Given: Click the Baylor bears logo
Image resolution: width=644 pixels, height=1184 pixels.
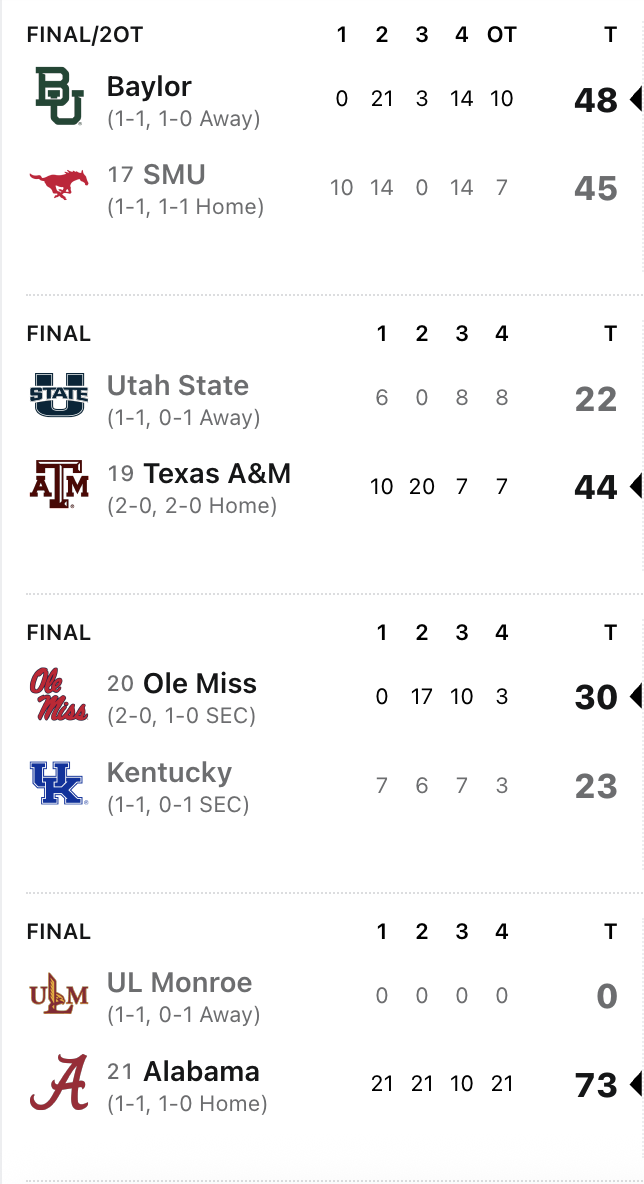Looking at the screenshot, I should coord(59,98).
